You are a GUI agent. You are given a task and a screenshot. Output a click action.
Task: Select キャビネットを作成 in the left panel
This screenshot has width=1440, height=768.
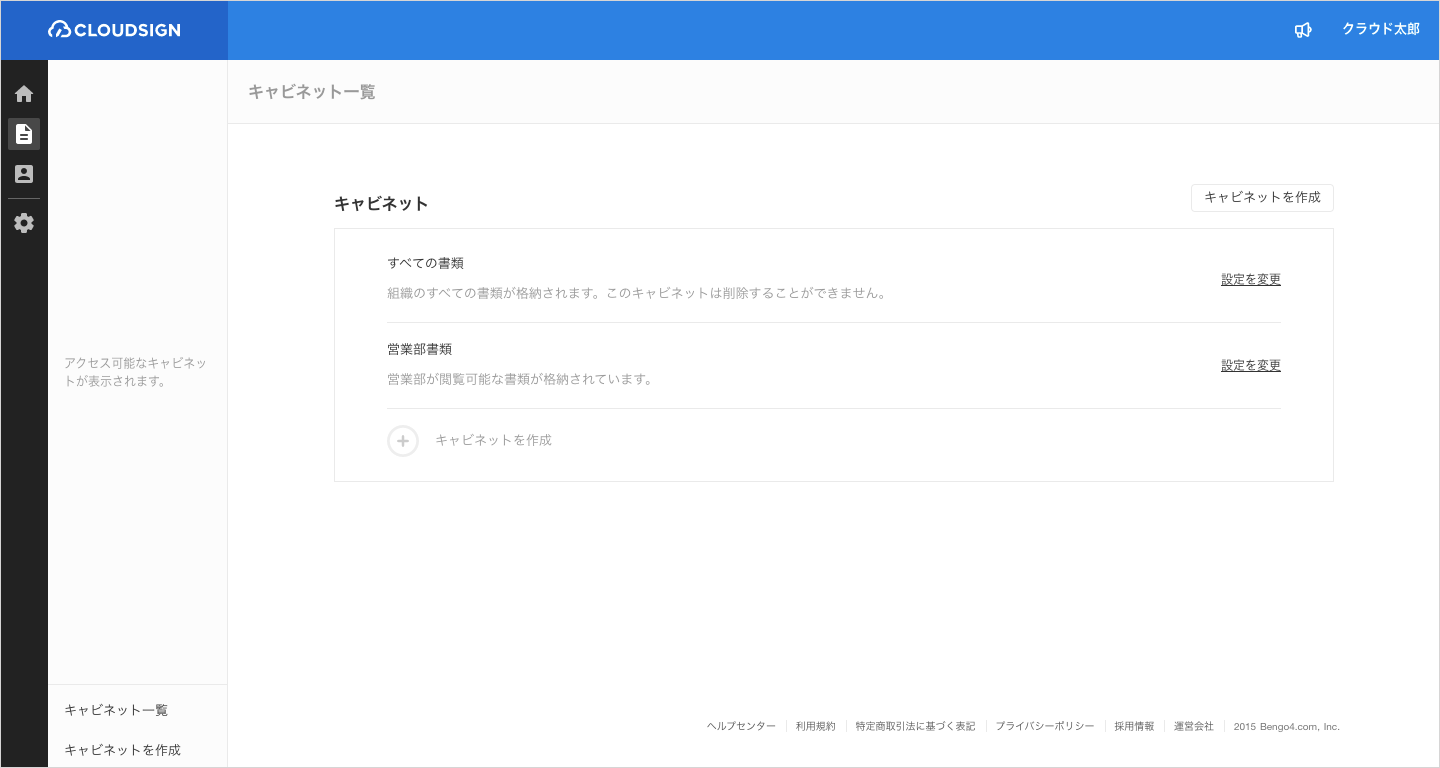coord(122,750)
